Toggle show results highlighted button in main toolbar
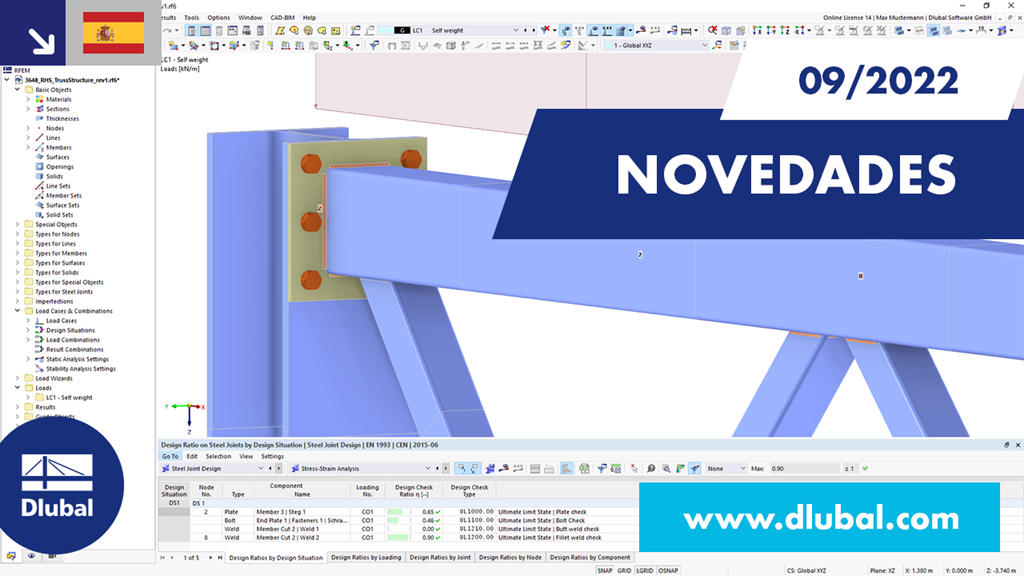1024x576 pixels. click(566, 30)
